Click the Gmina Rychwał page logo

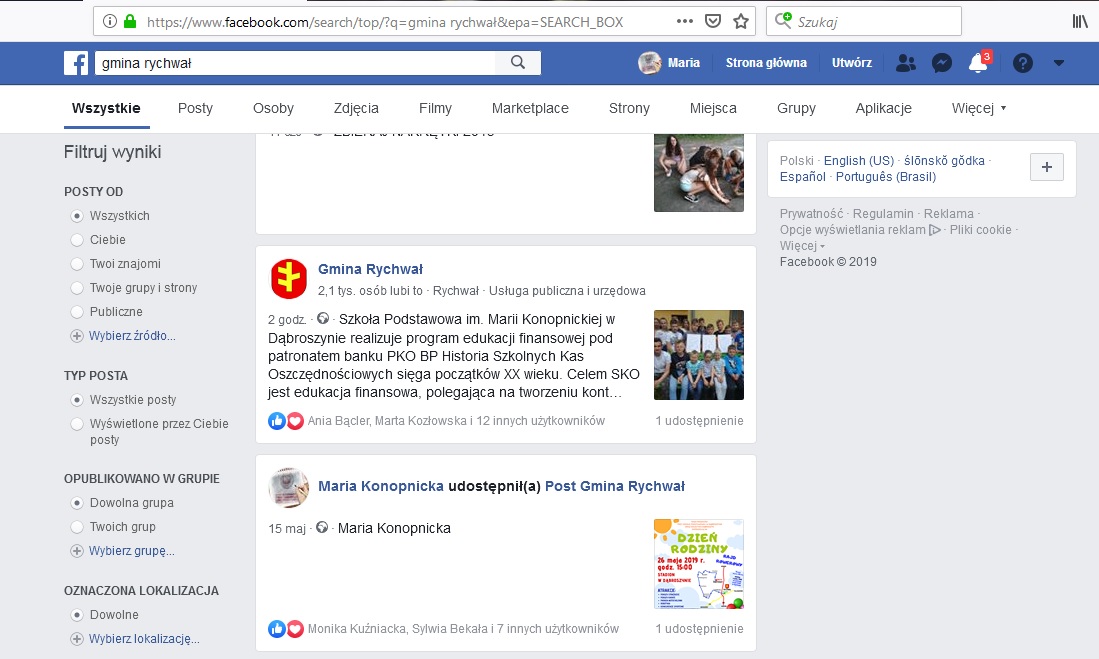[x=289, y=278]
